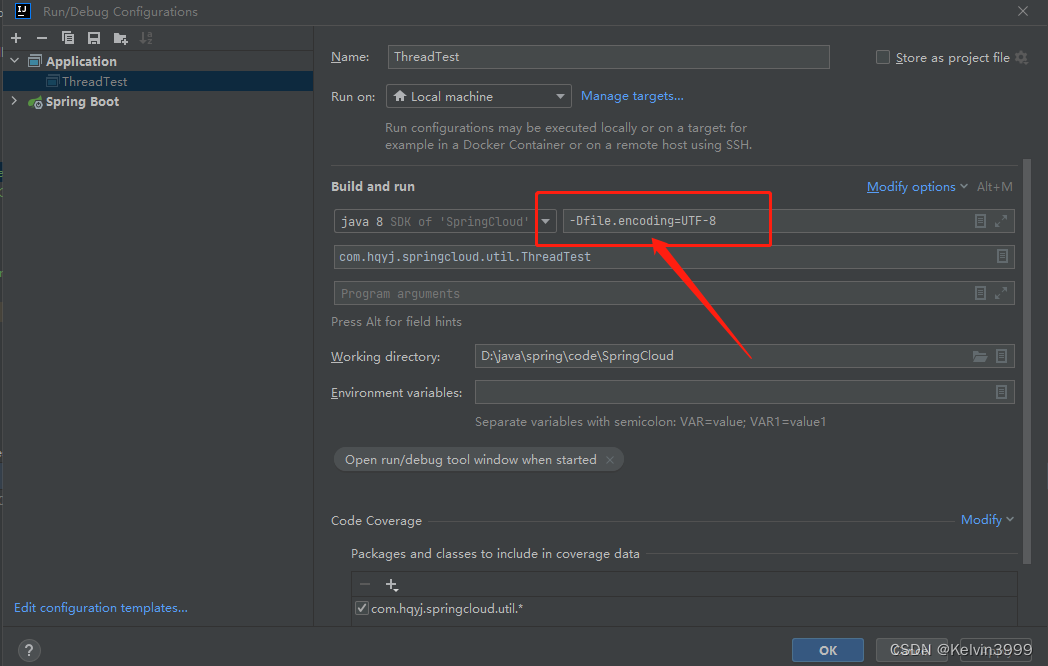
Task: Select the Spring Boot category
Action: [x=82, y=102]
